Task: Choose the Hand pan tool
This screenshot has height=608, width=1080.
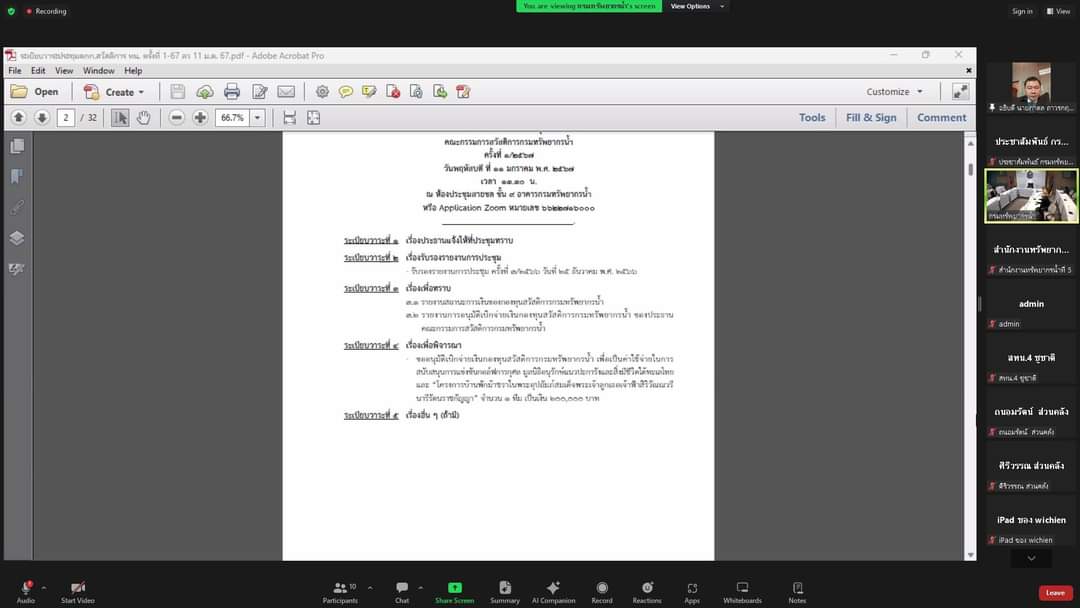Action: tap(143, 118)
